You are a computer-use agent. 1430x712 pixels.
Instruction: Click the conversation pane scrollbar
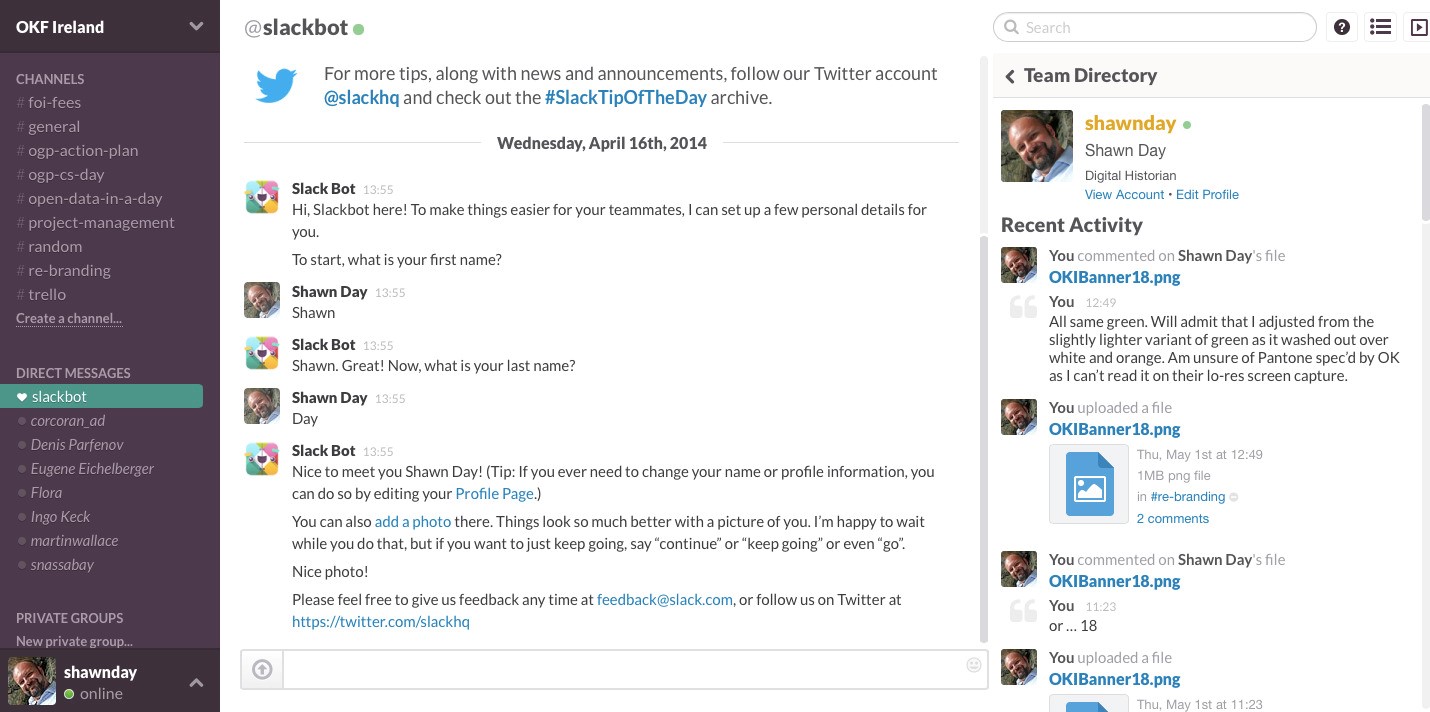(x=983, y=440)
